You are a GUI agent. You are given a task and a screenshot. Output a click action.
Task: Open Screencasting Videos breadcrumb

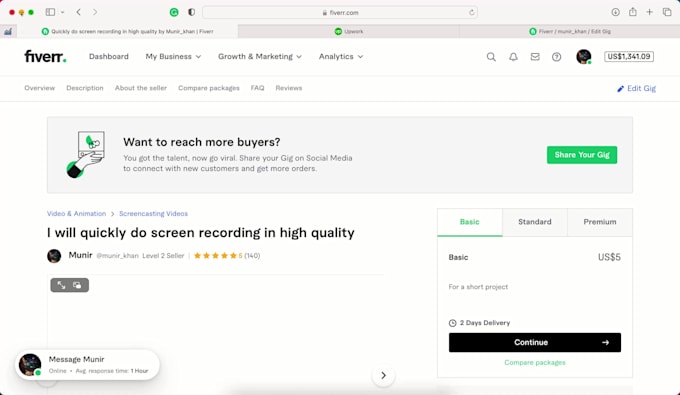coord(154,214)
